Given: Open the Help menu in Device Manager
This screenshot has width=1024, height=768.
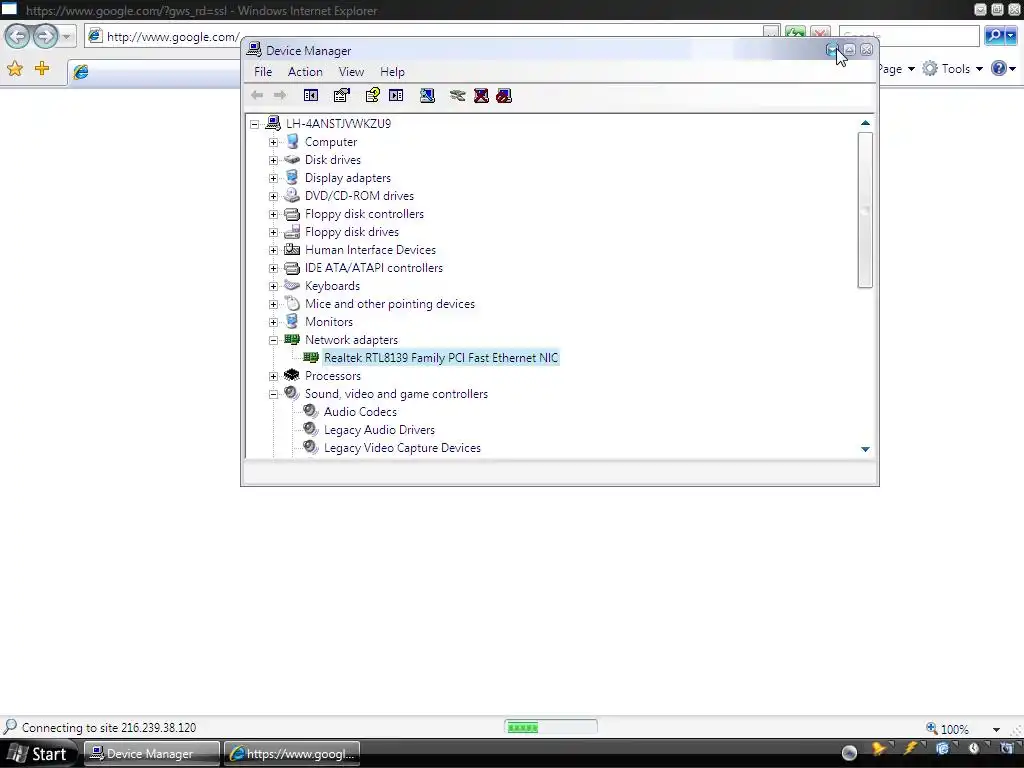Looking at the screenshot, I should [392, 72].
